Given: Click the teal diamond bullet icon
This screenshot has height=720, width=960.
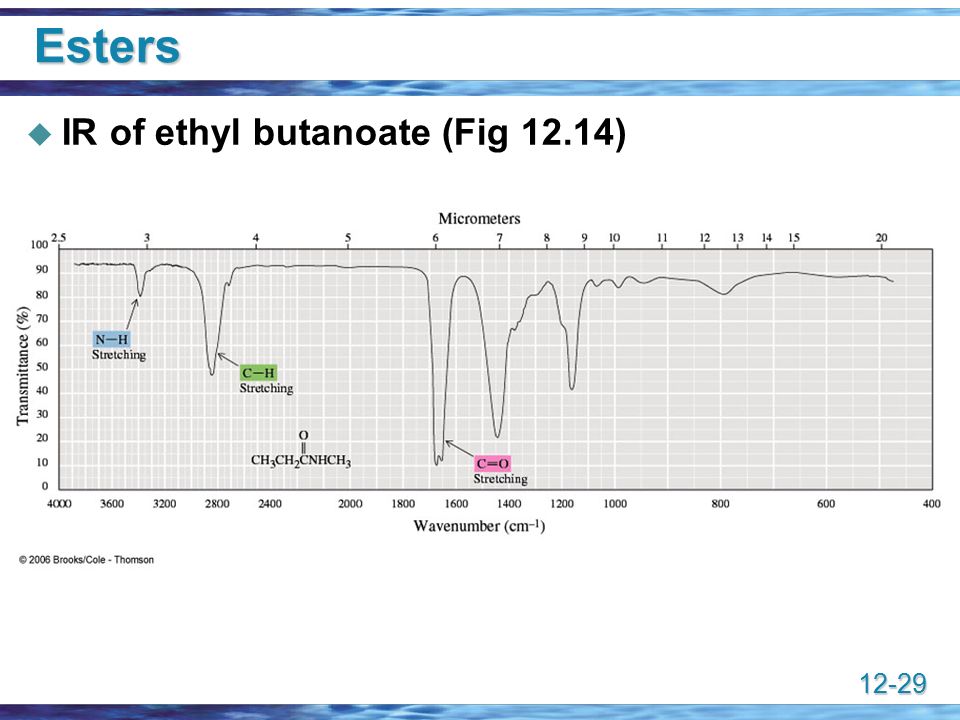Looking at the screenshot, I should pyautogui.click(x=40, y=134).
